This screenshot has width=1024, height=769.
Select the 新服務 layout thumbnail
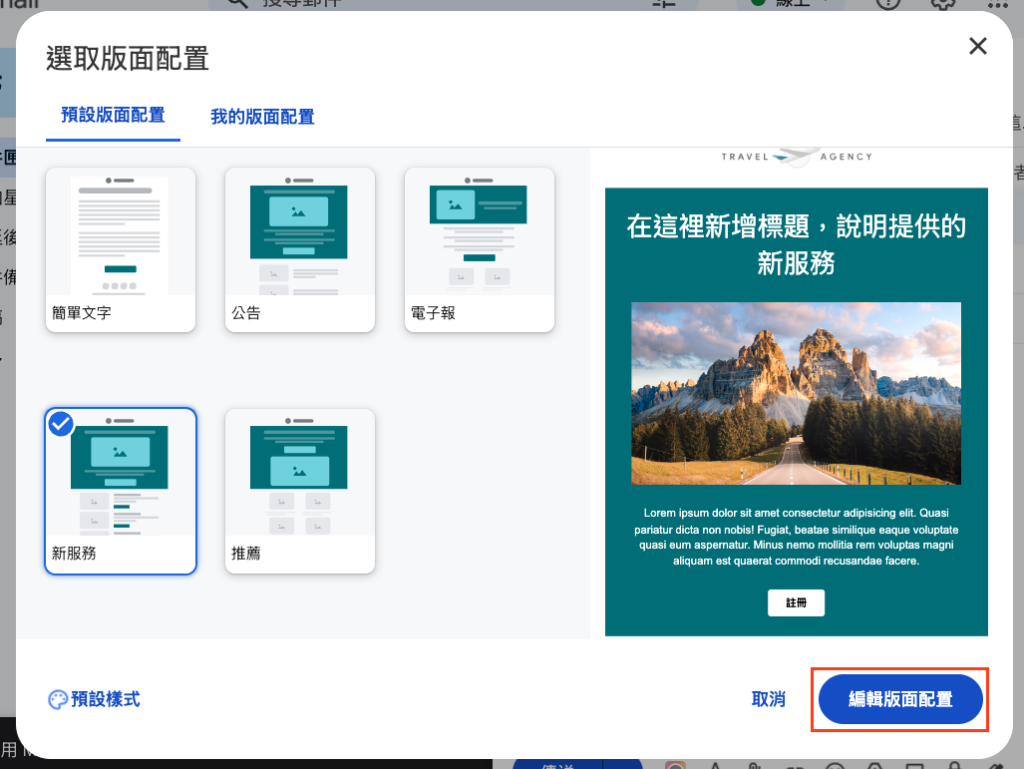tap(121, 491)
